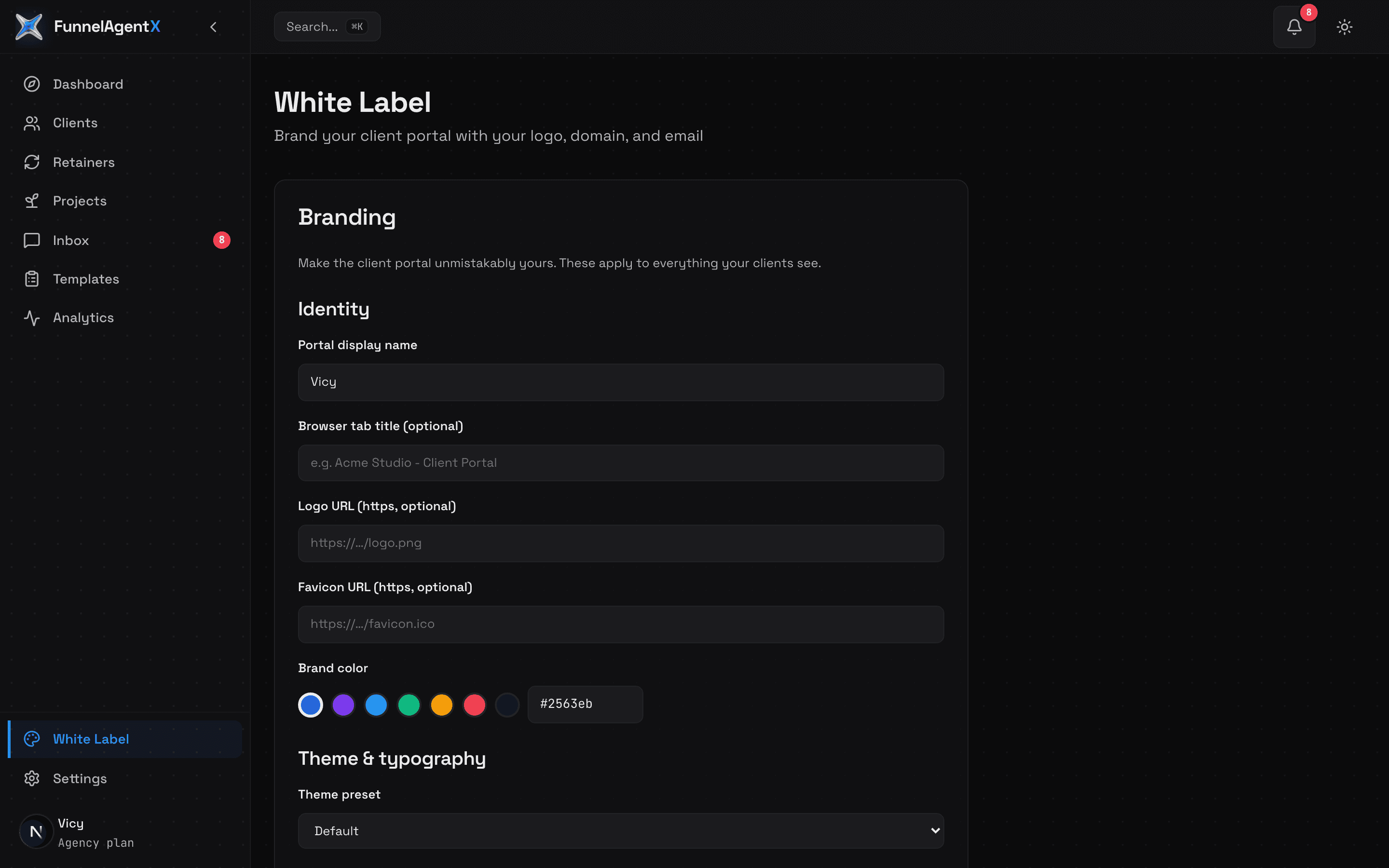Click the Templates clipboard icon
This screenshot has width=1389, height=868.
31,279
